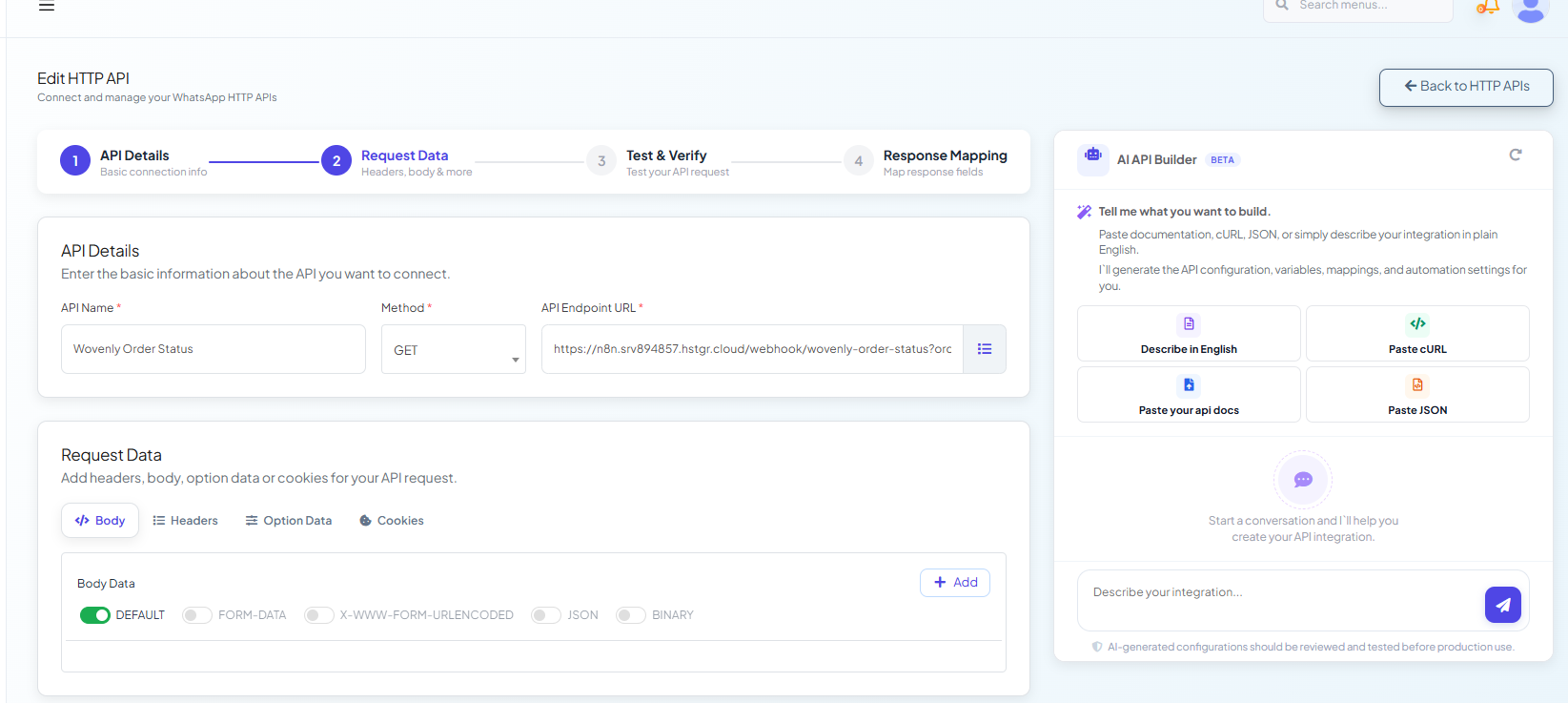Switch on the JSON body toggle
Screen dimensions: 1568x703
(x=546, y=615)
